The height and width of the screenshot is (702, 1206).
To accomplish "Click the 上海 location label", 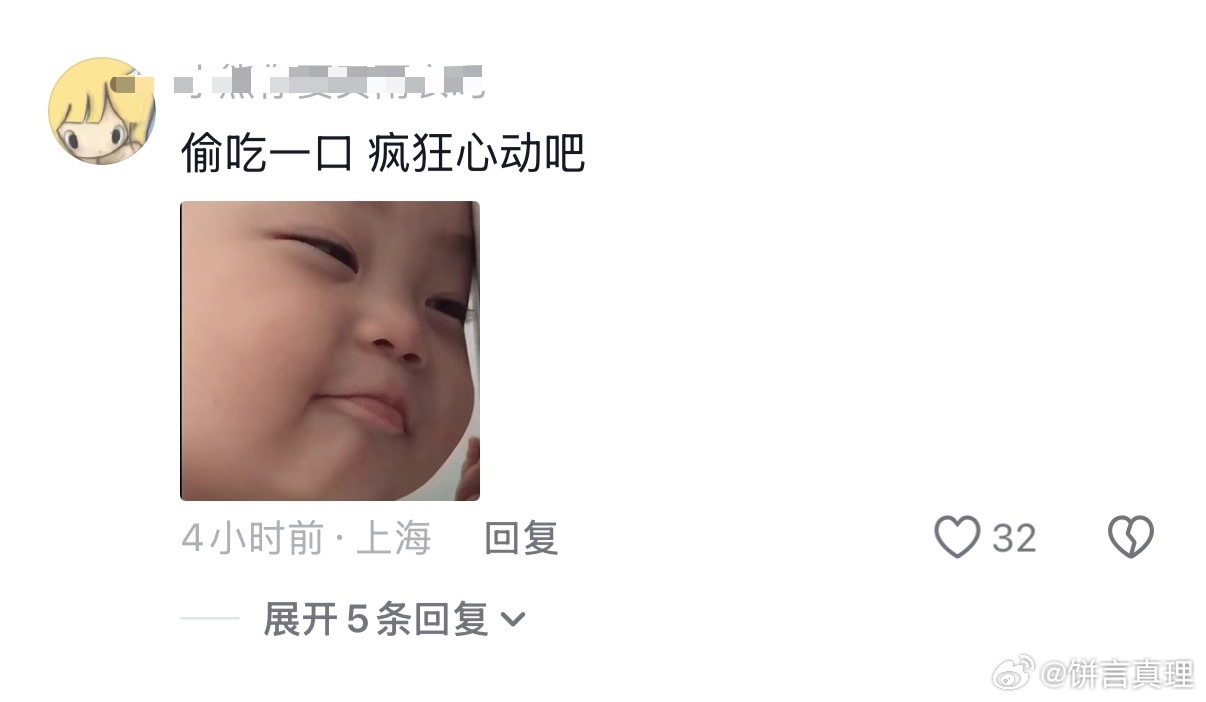I will point(393,539).
